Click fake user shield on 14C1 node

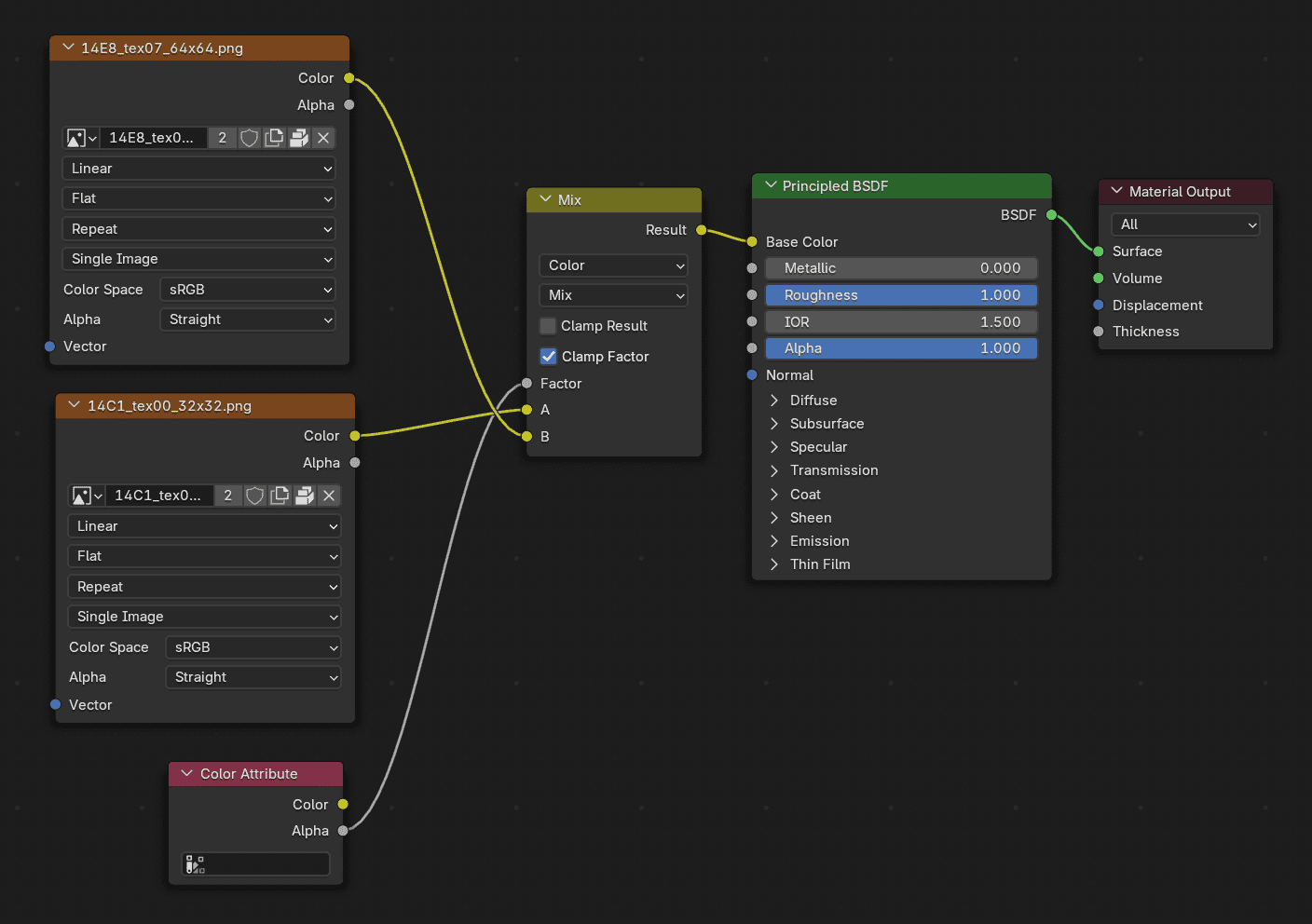254,496
